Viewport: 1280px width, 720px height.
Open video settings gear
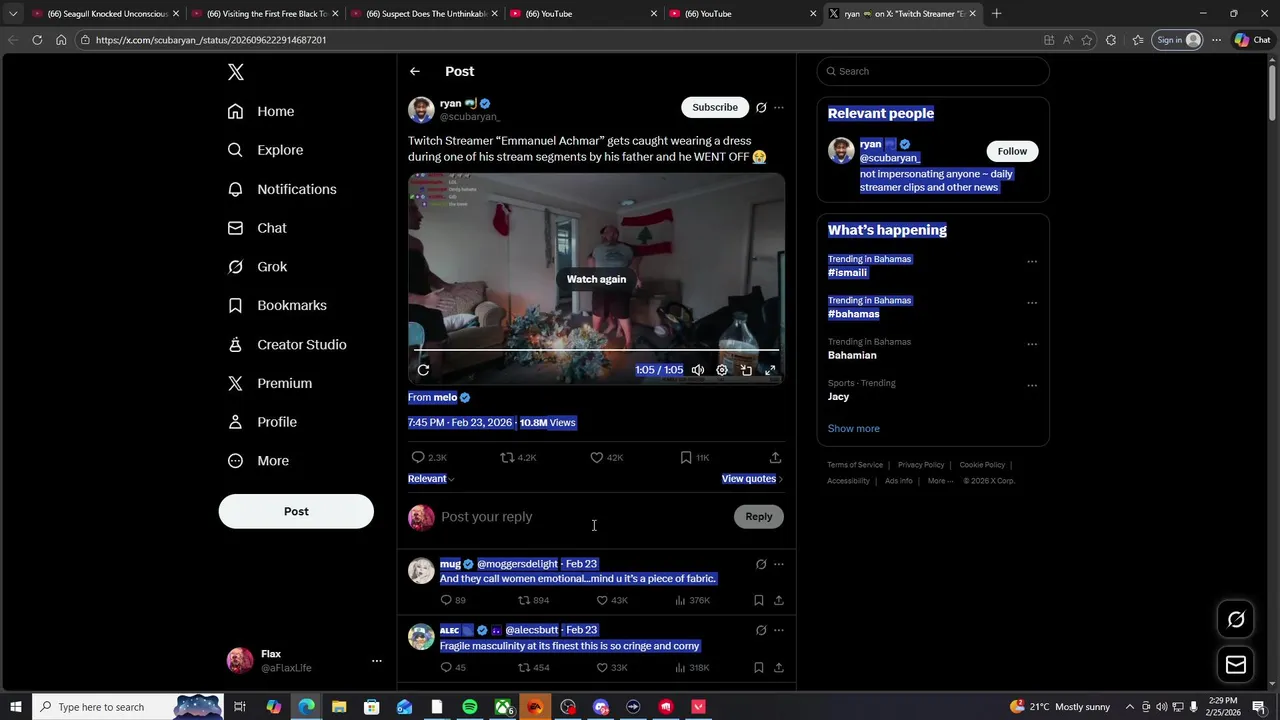(x=722, y=370)
